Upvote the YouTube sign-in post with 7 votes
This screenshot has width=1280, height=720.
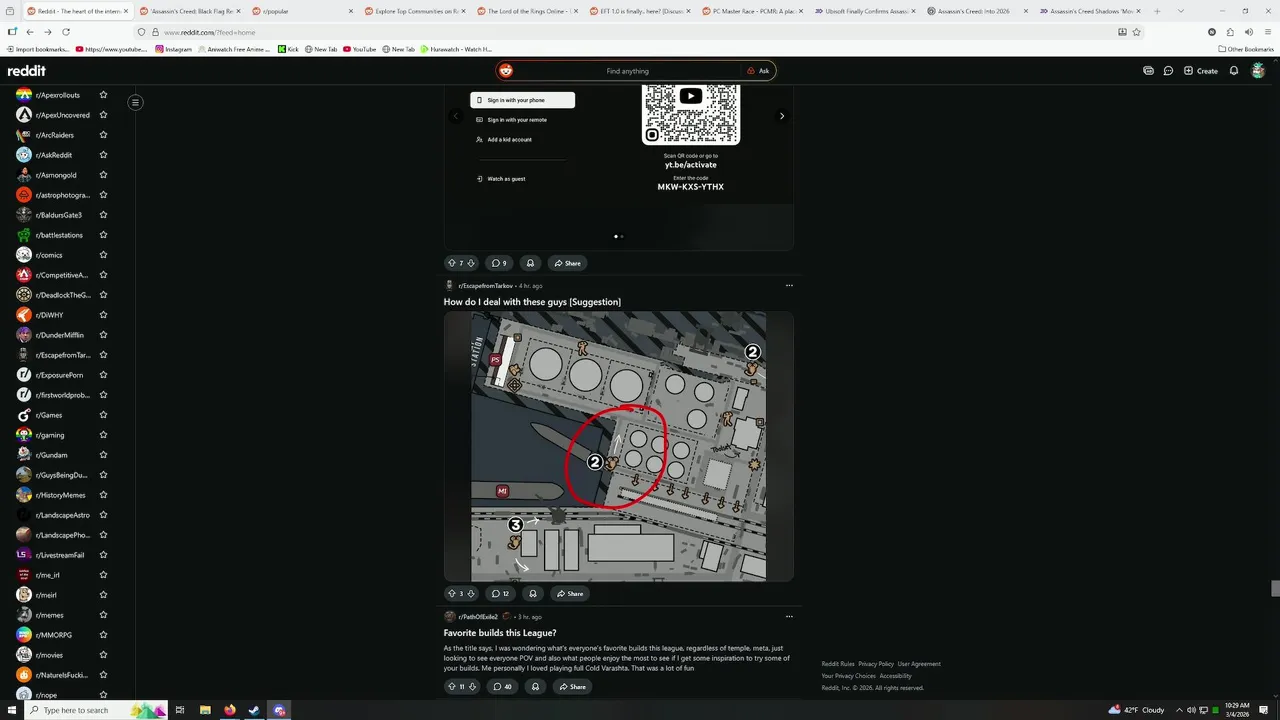click(x=451, y=263)
